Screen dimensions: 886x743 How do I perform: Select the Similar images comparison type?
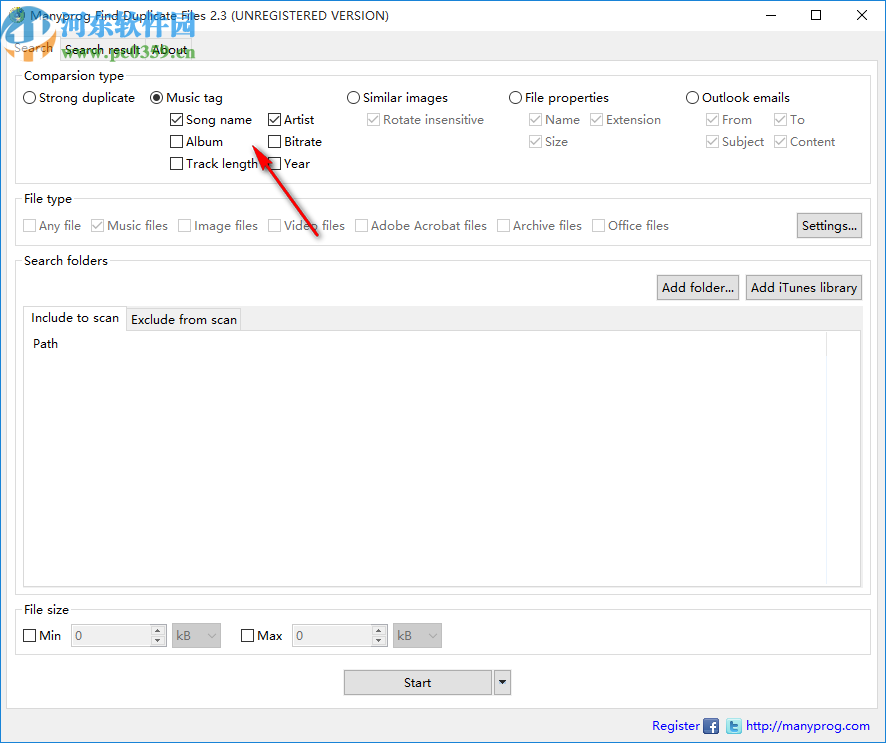(353, 97)
